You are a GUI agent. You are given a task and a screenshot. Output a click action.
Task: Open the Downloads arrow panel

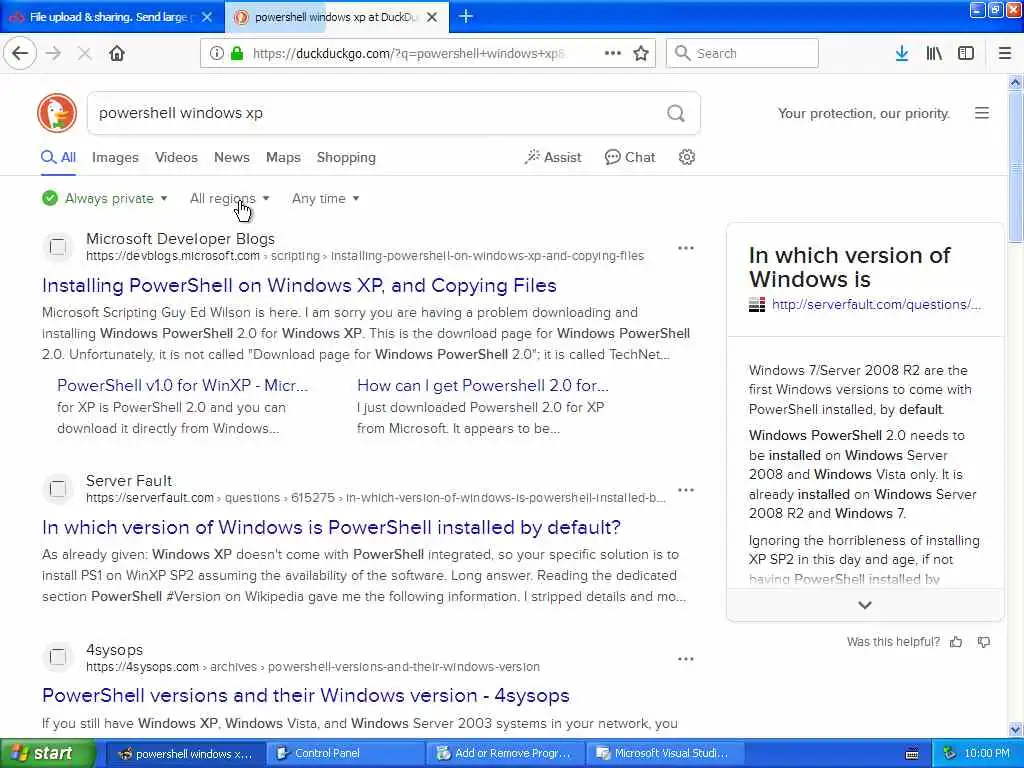click(x=902, y=54)
